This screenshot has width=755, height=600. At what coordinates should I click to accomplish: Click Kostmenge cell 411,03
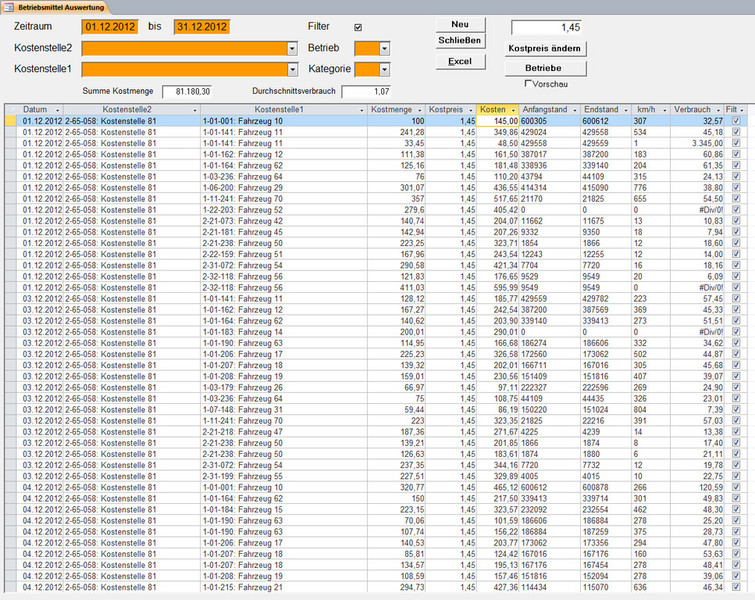coord(396,287)
